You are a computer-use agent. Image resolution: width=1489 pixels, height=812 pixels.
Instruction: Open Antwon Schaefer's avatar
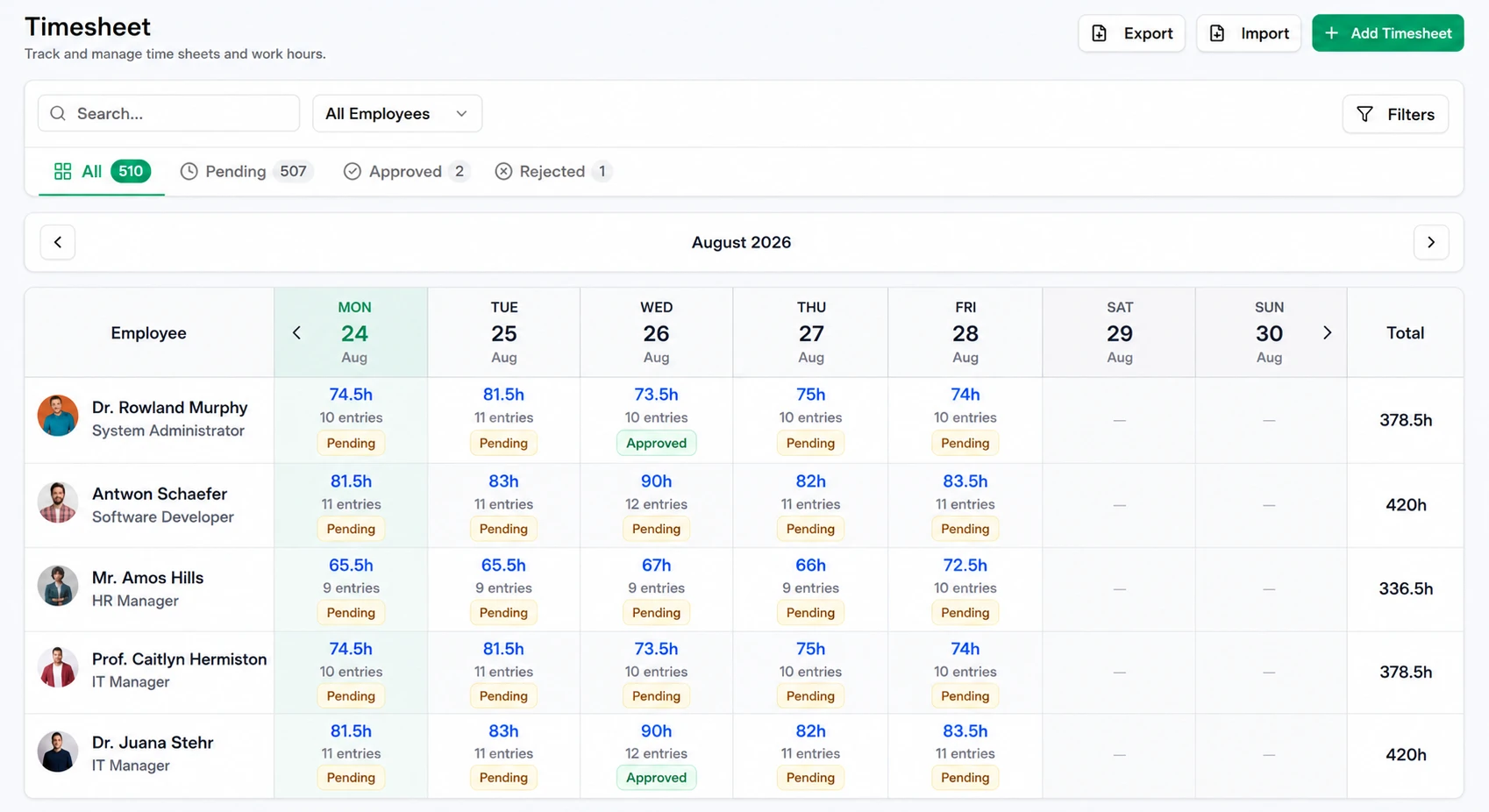click(x=58, y=502)
